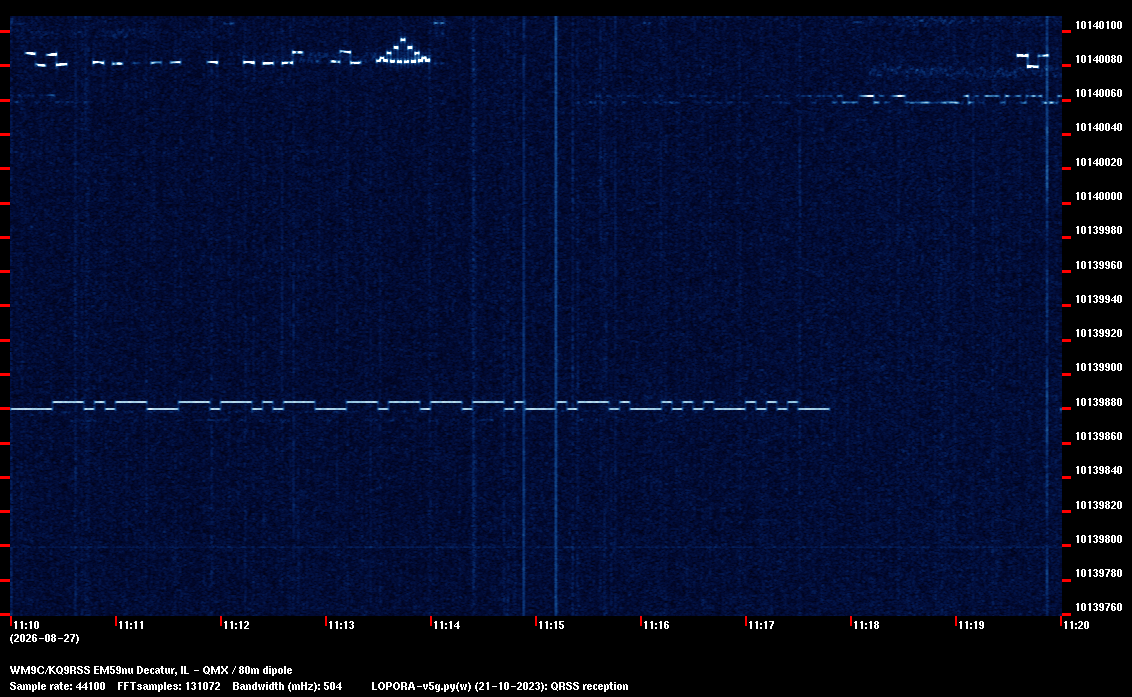Click the 10139880 frequency label
The width and height of the screenshot is (1132, 697).
point(1099,402)
